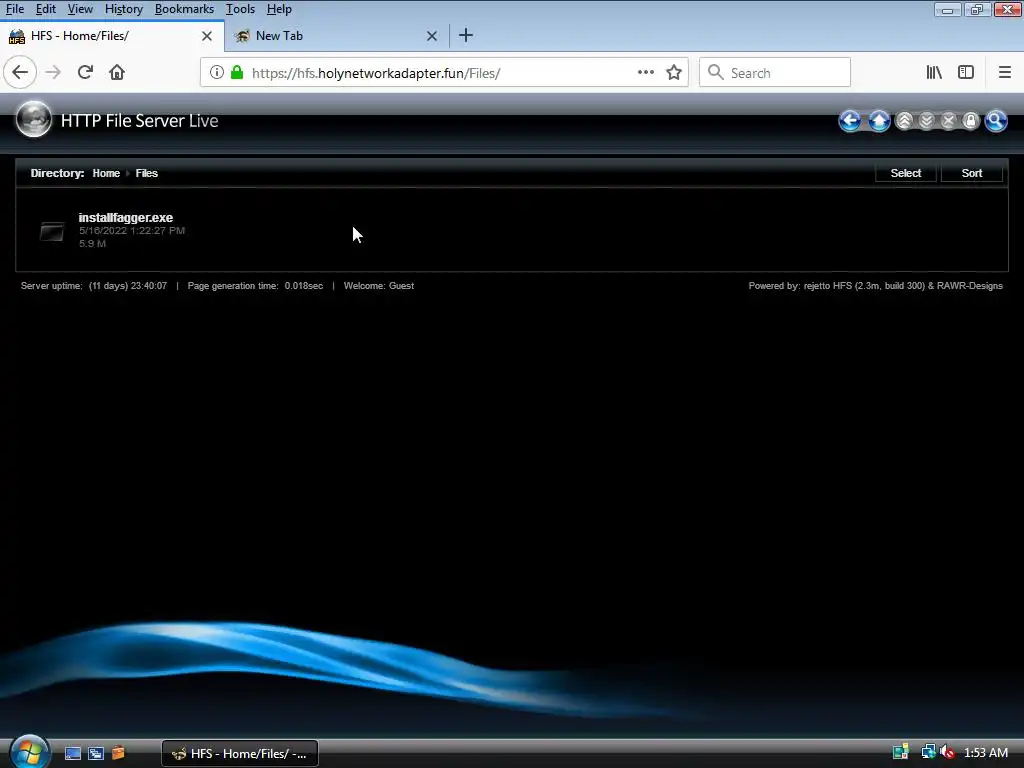Switch to the HFS - Home/Files/ tab
The image size is (1024, 768).
tap(112, 36)
